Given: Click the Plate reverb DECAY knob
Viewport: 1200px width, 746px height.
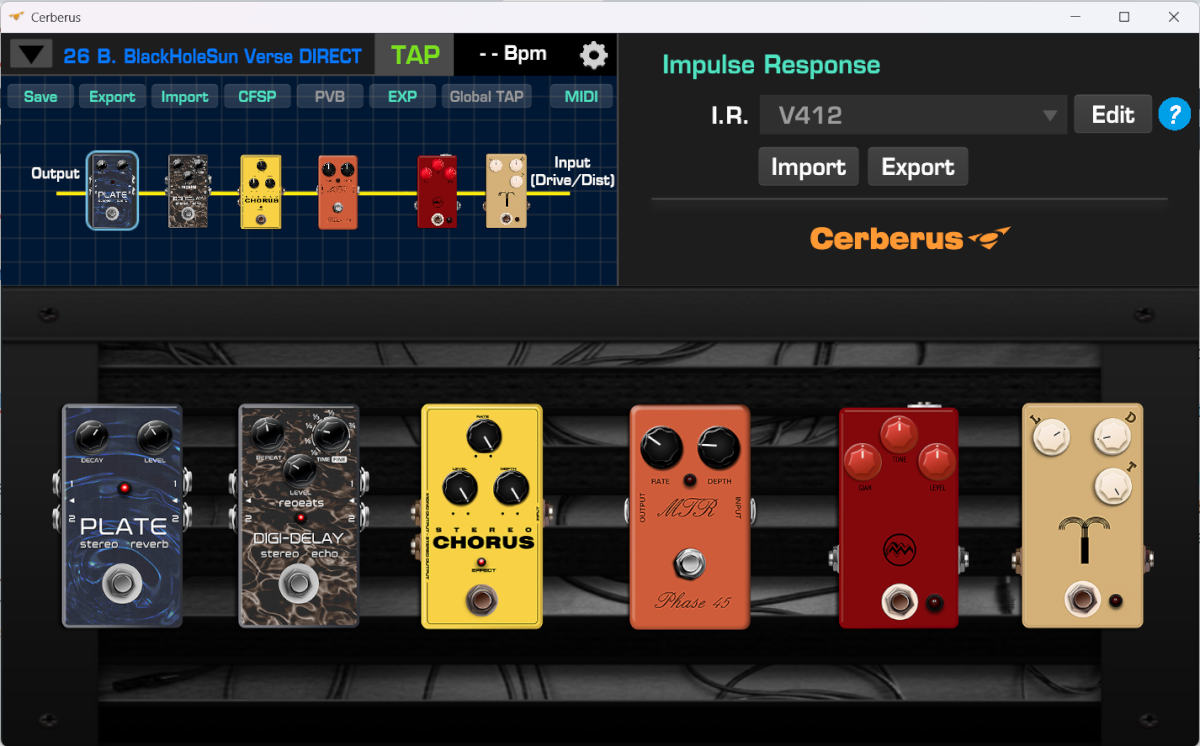Looking at the screenshot, I should (91, 437).
